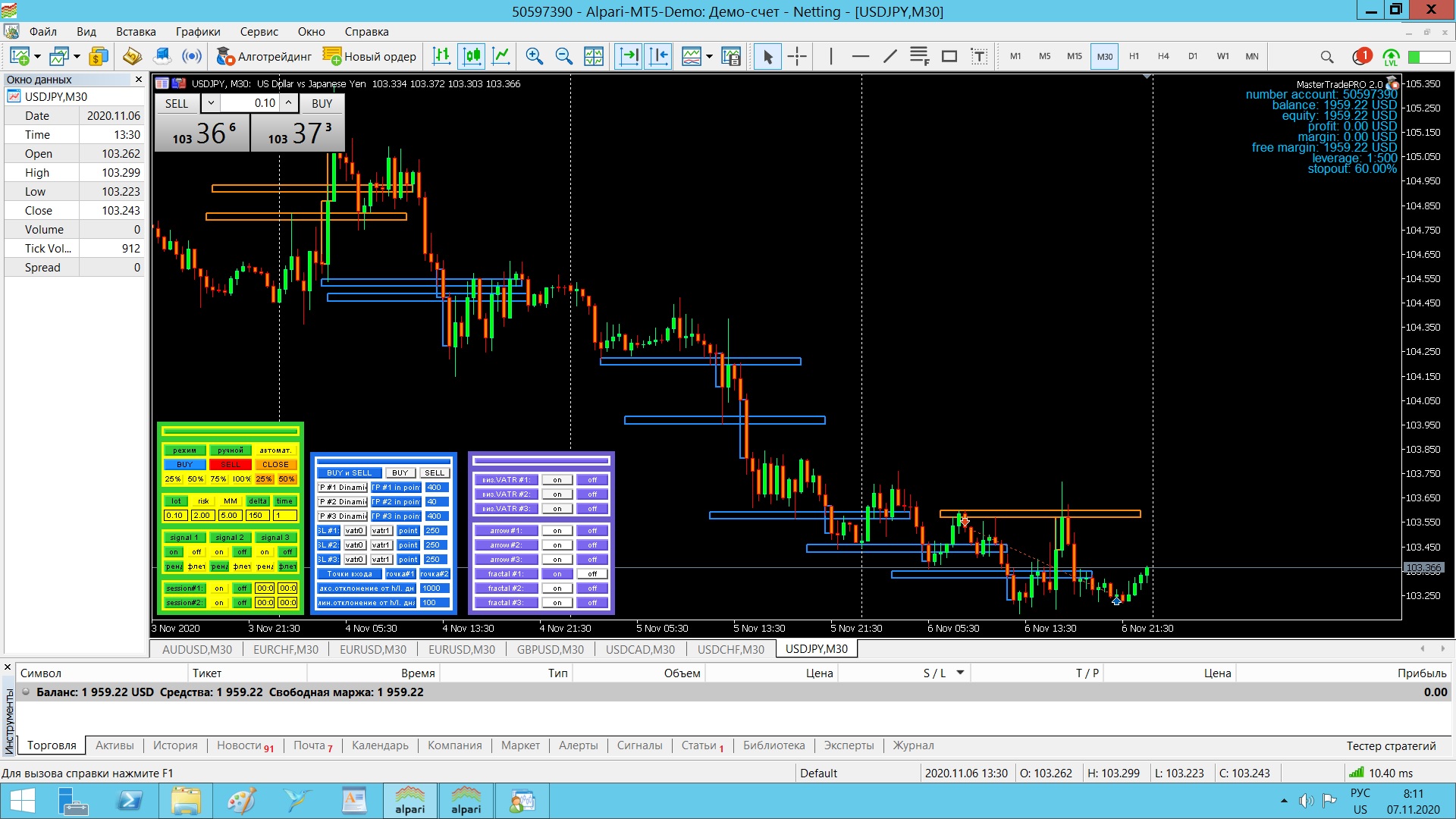This screenshot has height=819, width=1456.
Task: Zoom out of the chart
Action: pos(563,56)
